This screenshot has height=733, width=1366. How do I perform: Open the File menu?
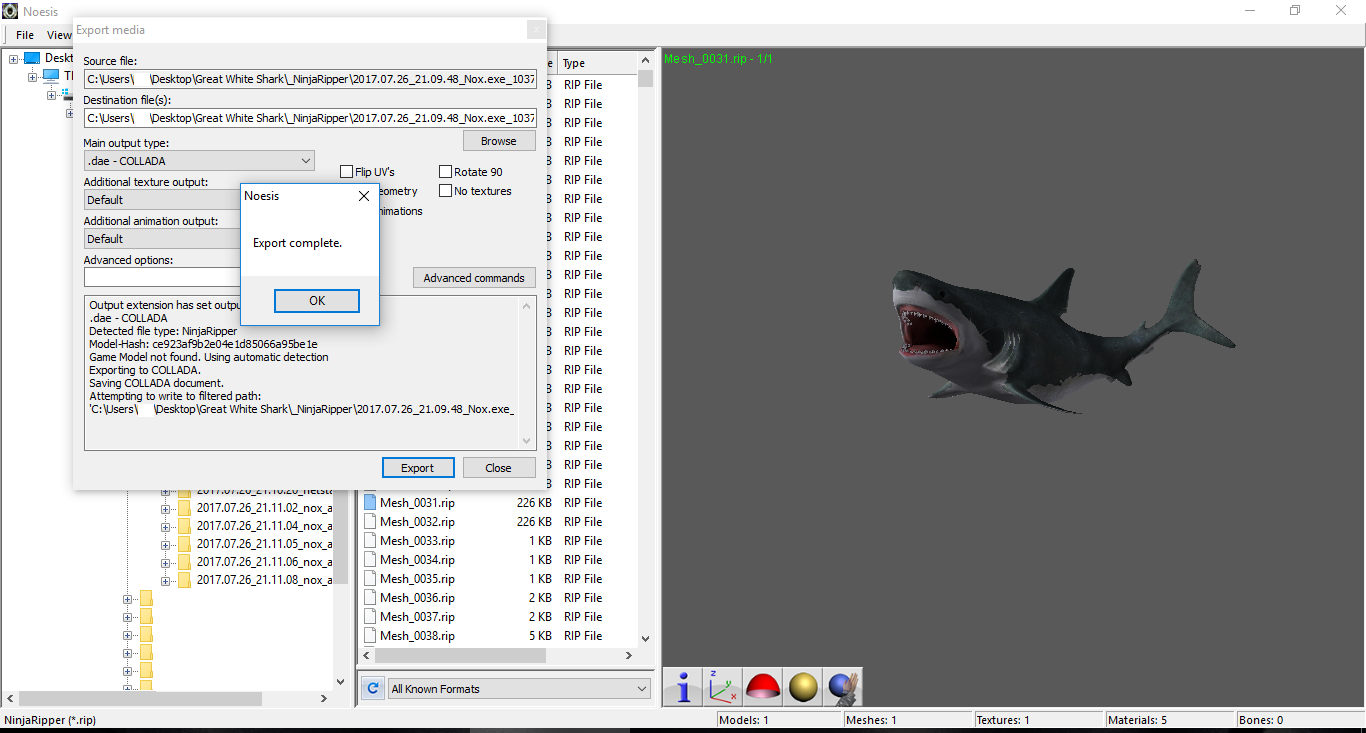25,35
